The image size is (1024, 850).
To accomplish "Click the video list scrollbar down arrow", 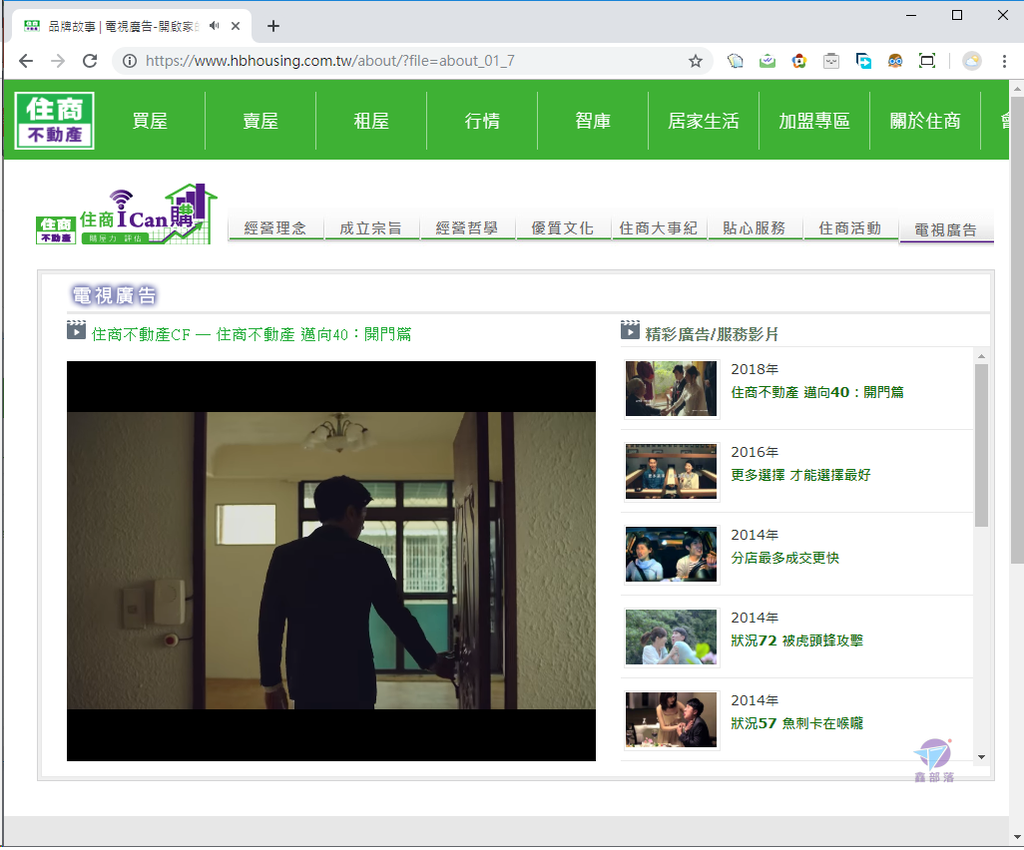I will click(981, 757).
